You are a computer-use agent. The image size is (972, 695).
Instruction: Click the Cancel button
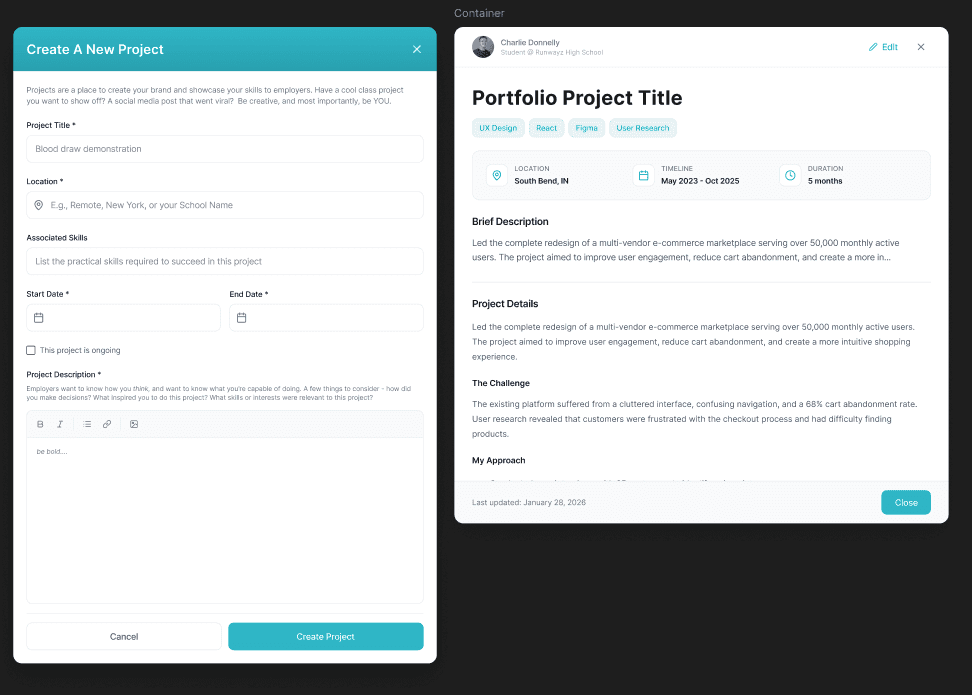[x=124, y=636]
